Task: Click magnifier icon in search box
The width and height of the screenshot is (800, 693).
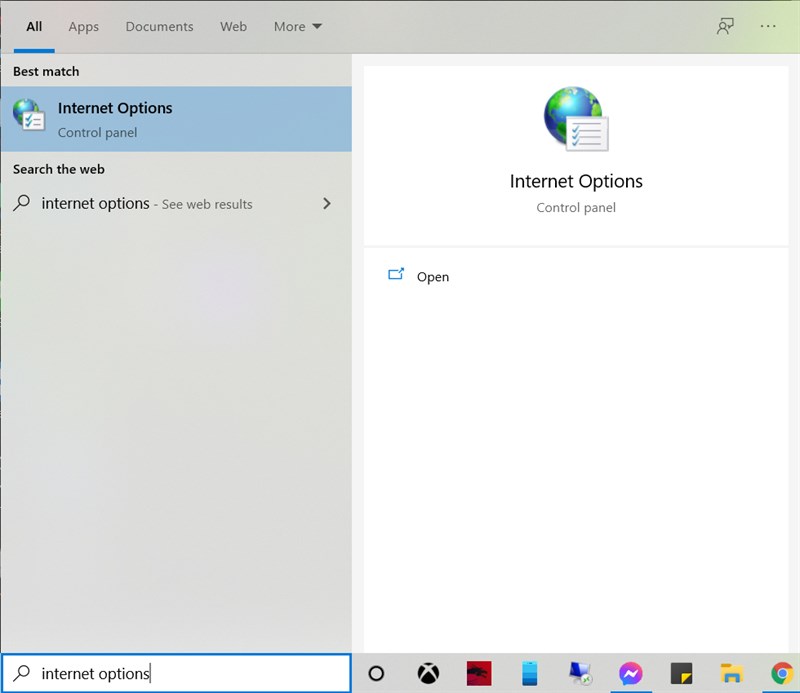Action: [x=22, y=674]
